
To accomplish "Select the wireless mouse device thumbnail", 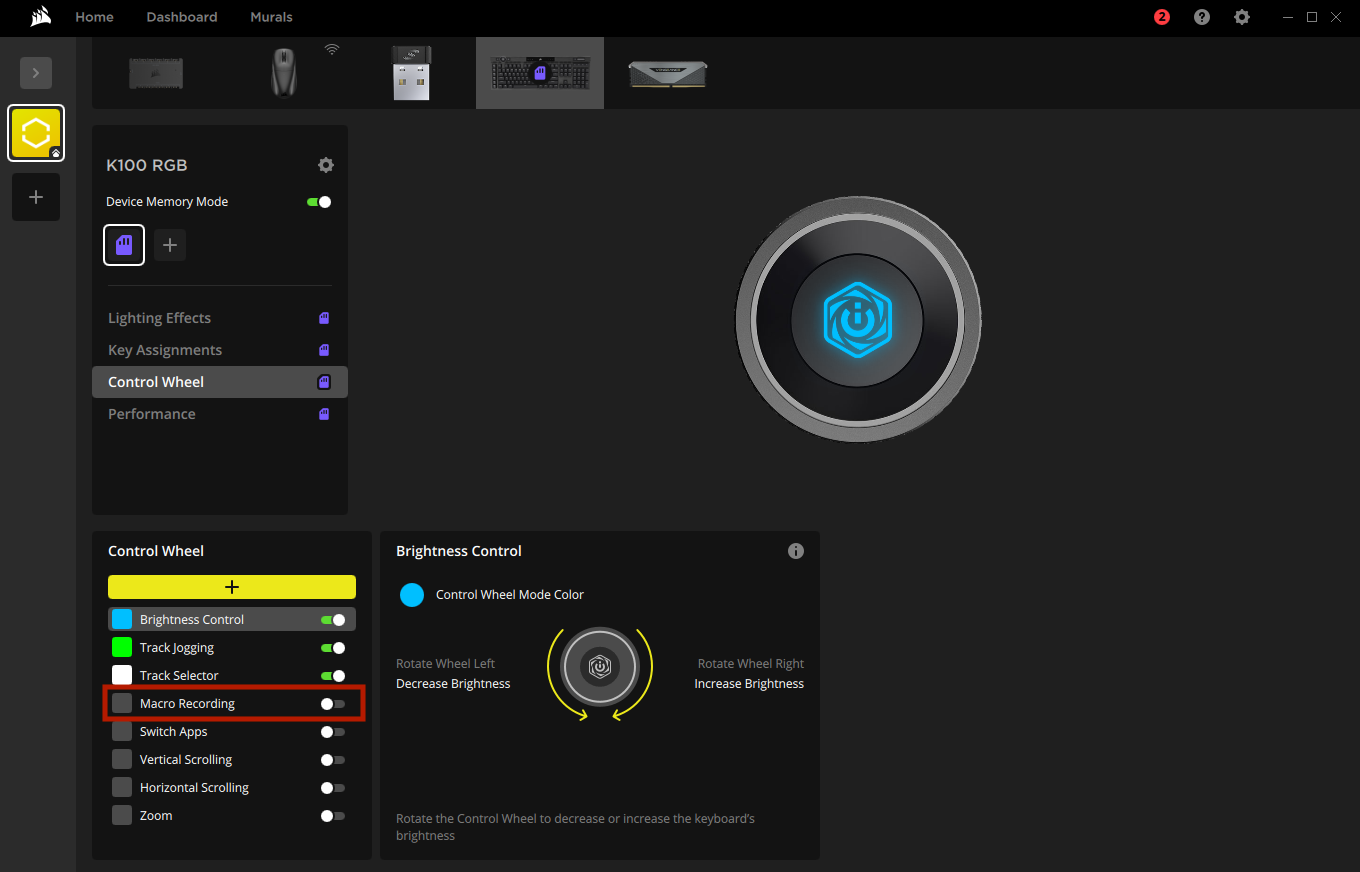I will (x=285, y=73).
